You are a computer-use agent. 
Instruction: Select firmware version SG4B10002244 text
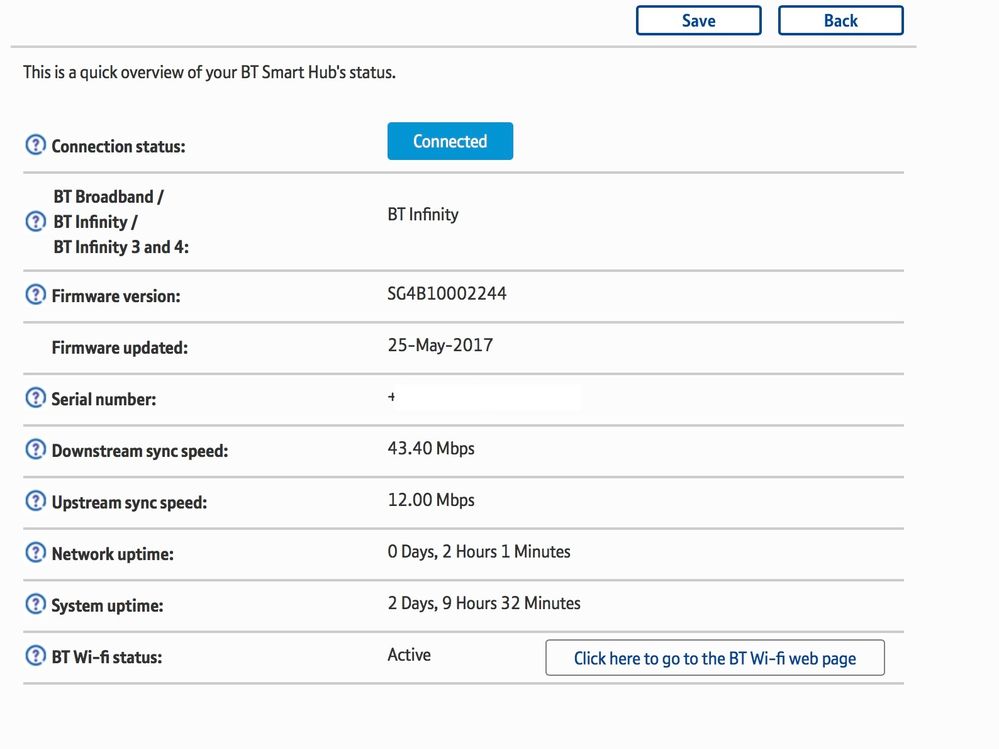(447, 294)
